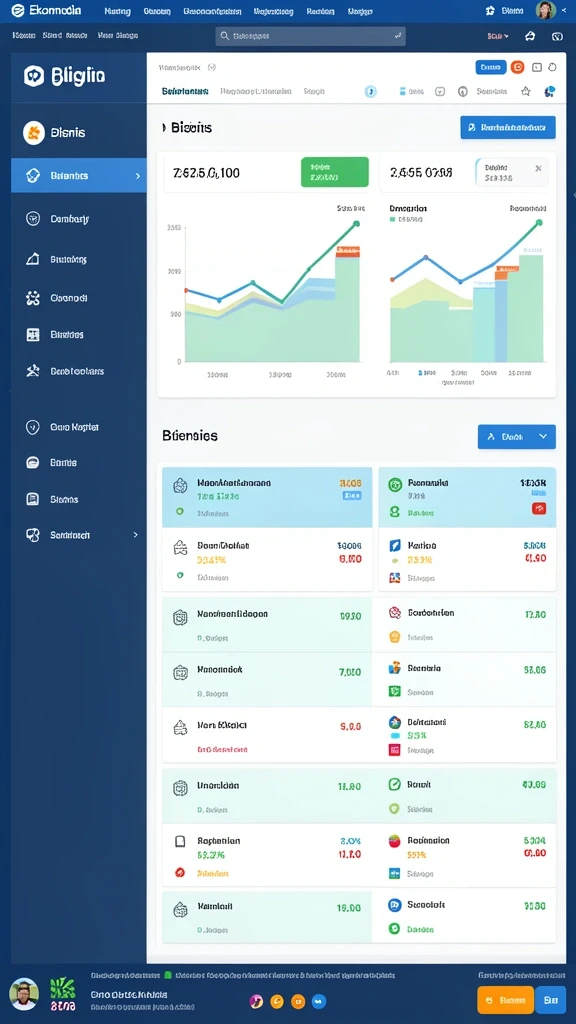Viewport: 576px width, 1024px height.
Task: Click the endpoint of the green chart line
Action: point(356,223)
